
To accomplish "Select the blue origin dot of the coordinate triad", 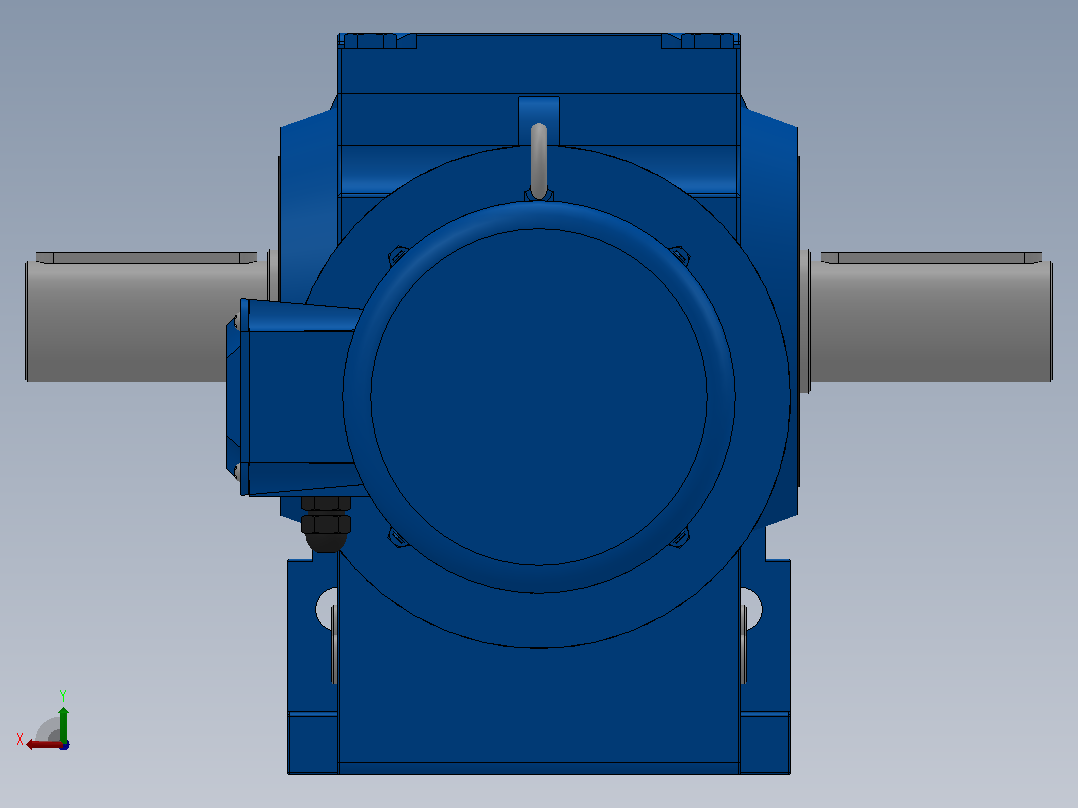I will pyautogui.click(x=65, y=745).
